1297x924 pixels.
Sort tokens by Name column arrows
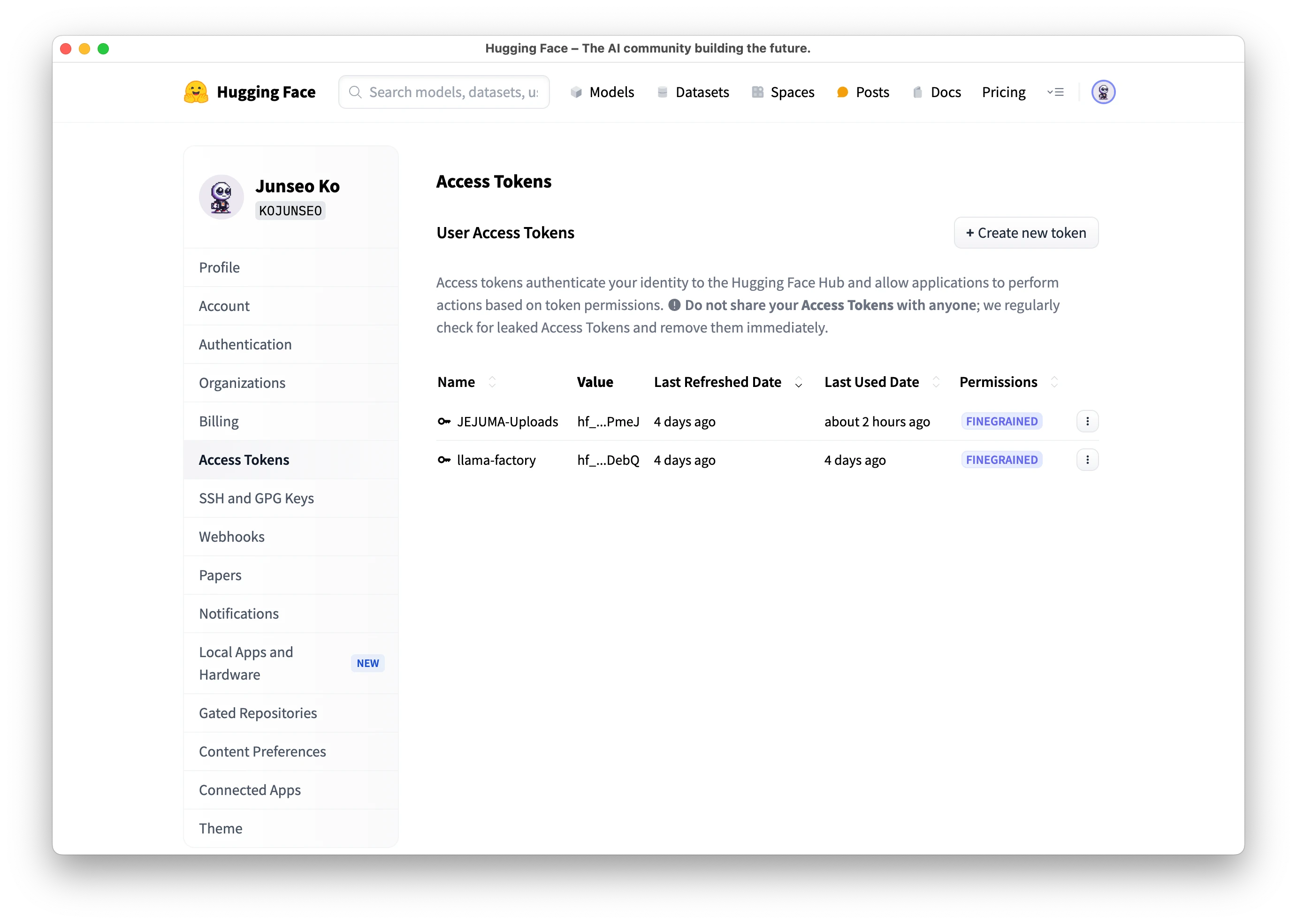tap(492, 382)
